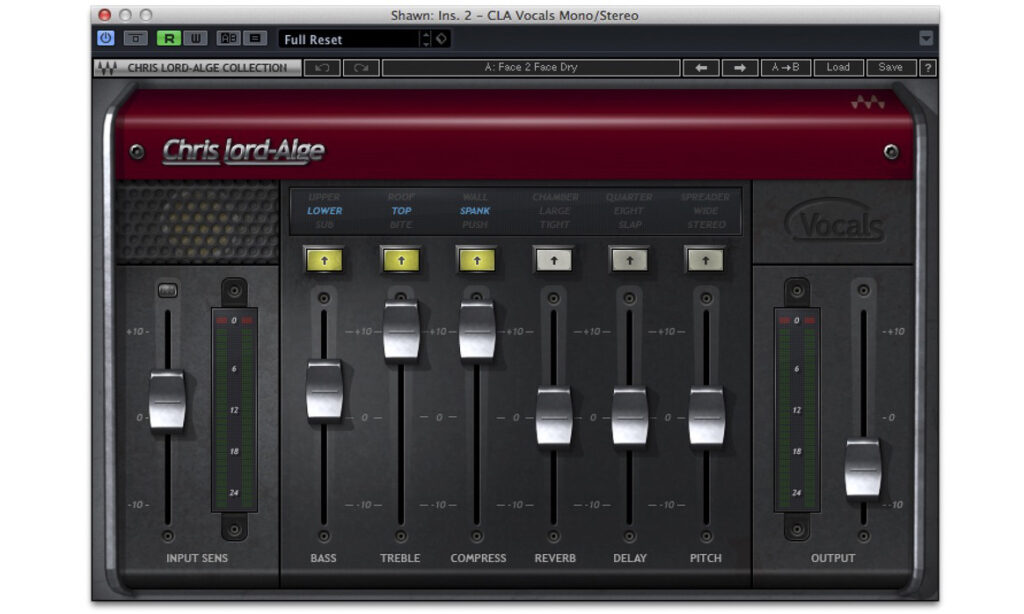
Task: Enable Write automation (W button)
Action: (x=195, y=38)
